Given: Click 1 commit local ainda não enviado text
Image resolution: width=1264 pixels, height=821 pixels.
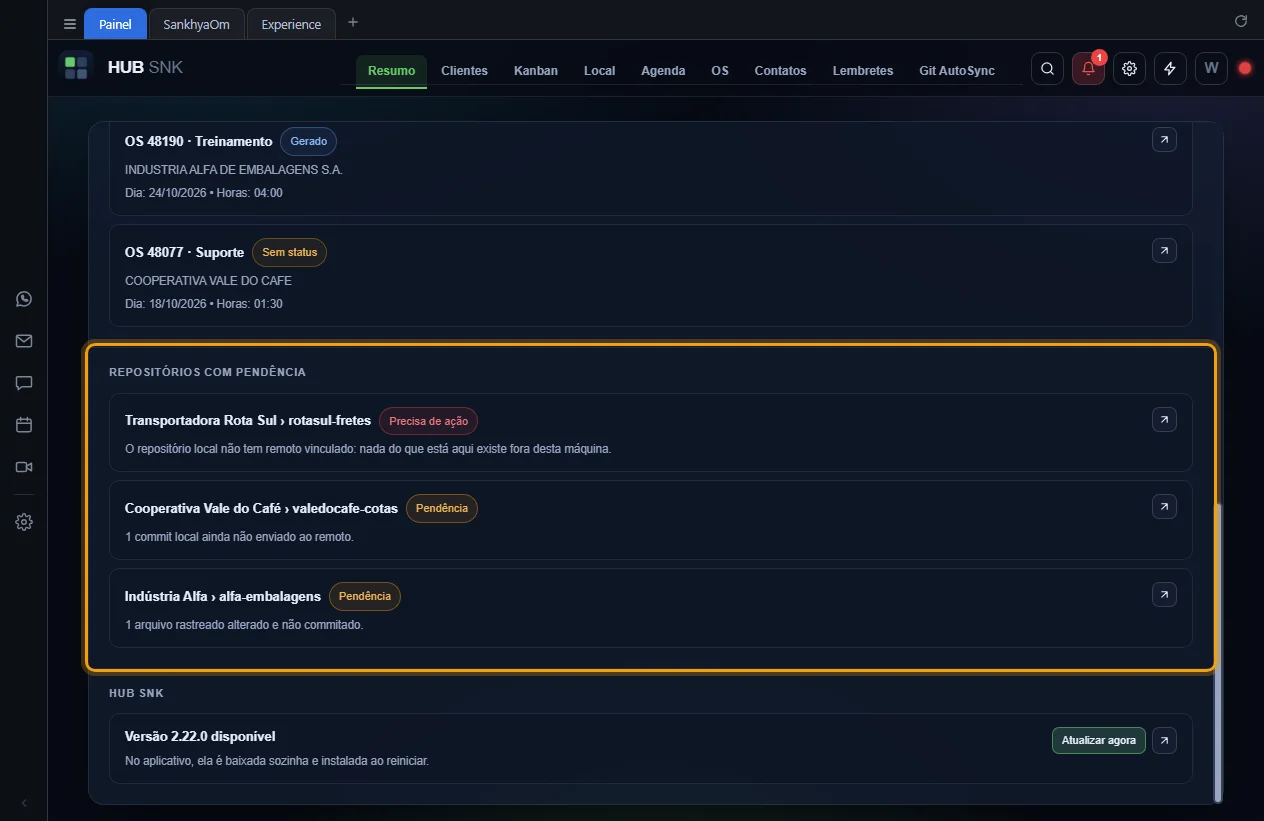Looking at the screenshot, I should tap(239, 537).
